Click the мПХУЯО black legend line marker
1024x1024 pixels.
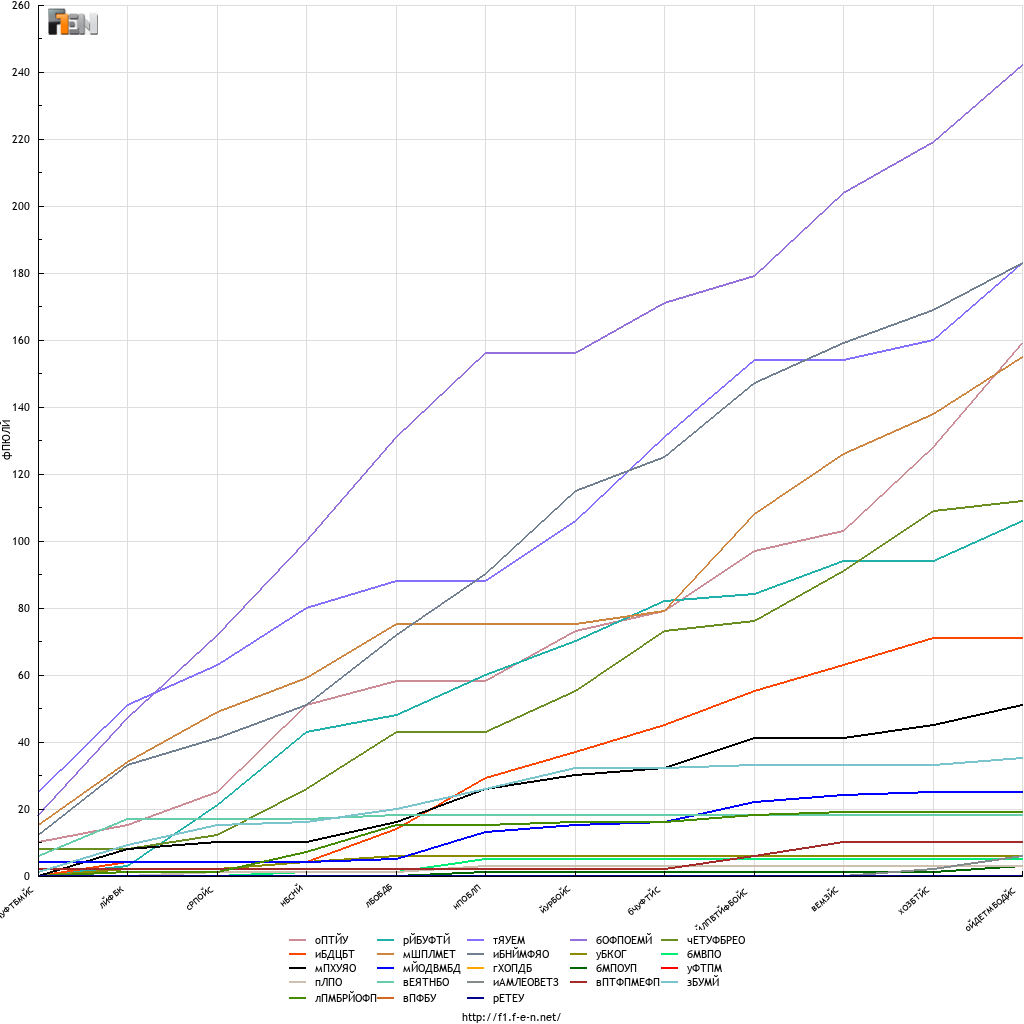pos(298,968)
